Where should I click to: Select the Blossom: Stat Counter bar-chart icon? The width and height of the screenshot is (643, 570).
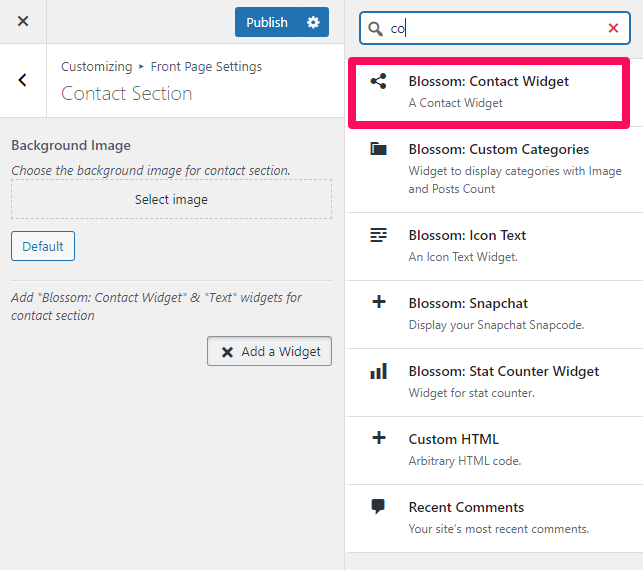click(x=379, y=371)
